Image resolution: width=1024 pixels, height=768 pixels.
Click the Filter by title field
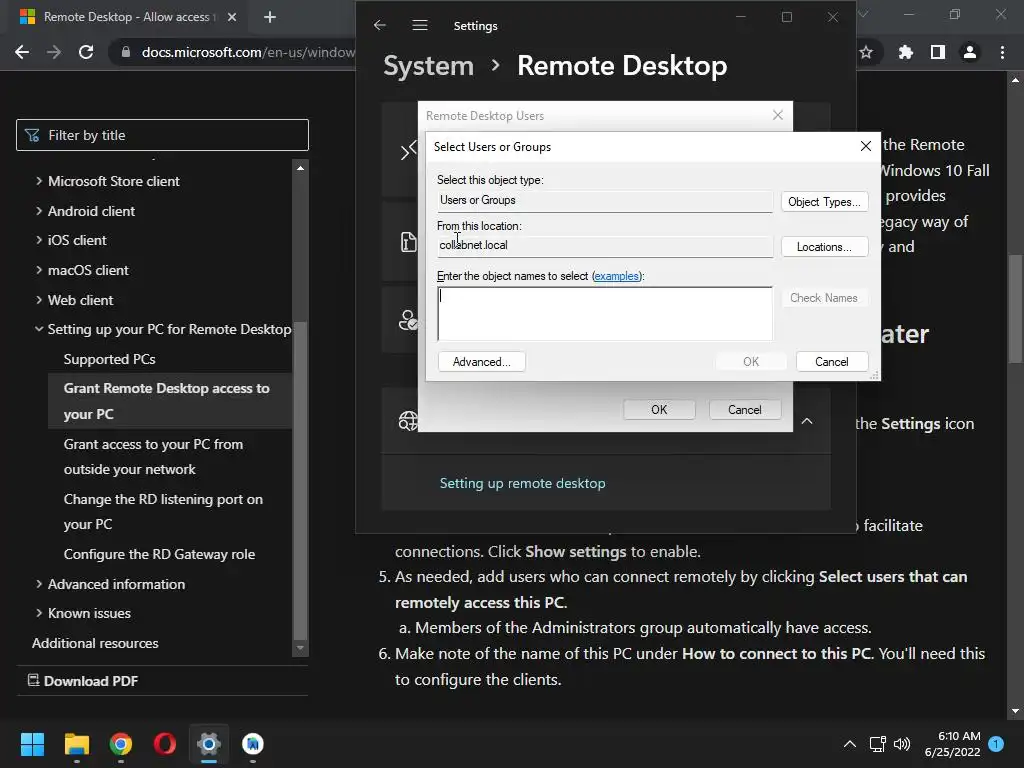click(x=162, y=135)
